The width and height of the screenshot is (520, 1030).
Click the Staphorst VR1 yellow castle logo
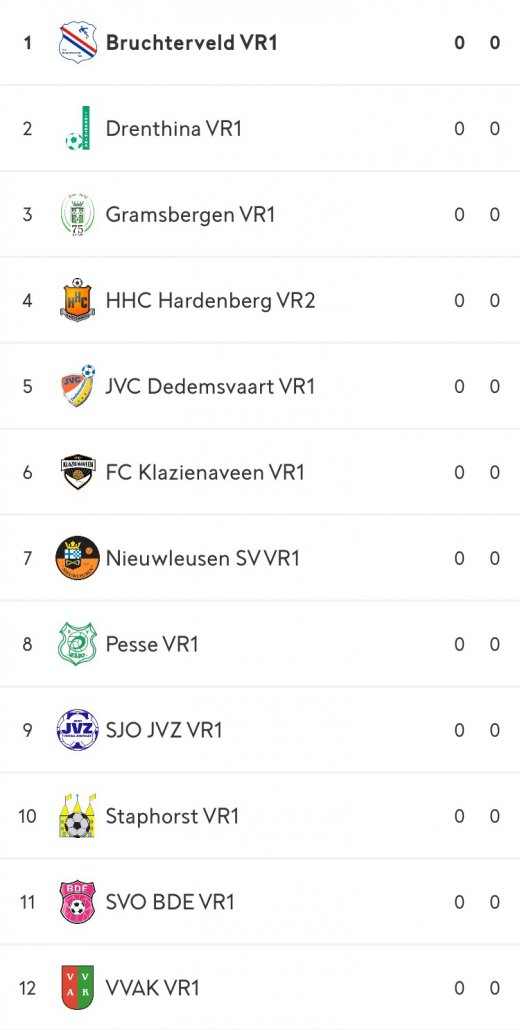tap(77, 816)
